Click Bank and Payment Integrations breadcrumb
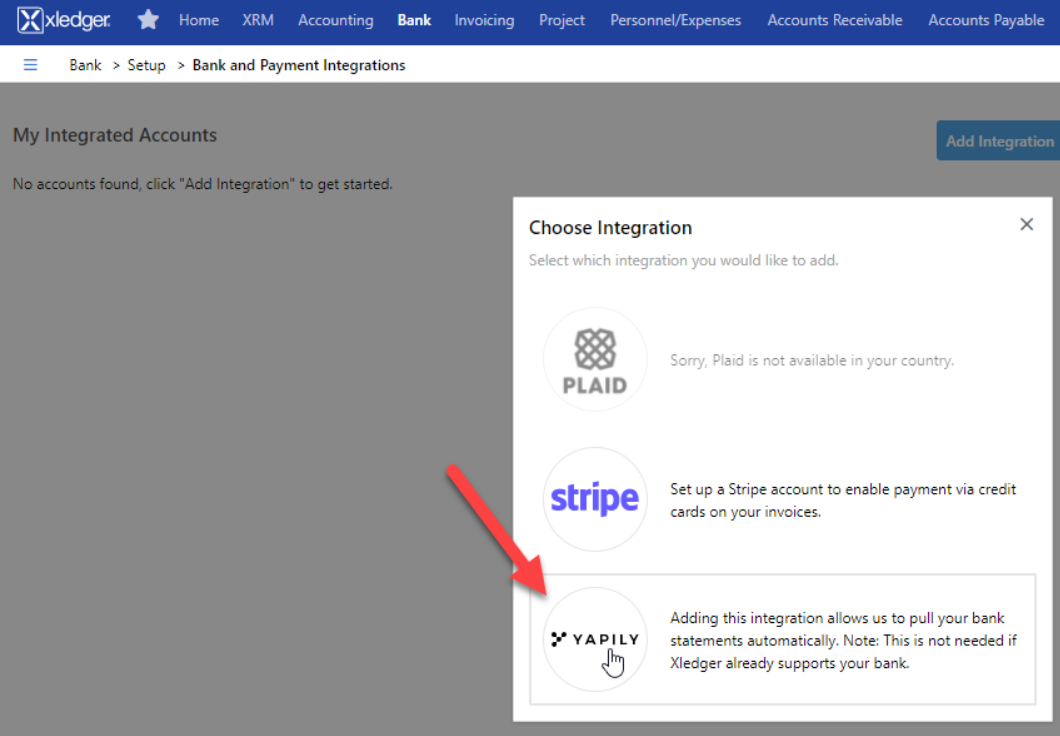The height and width of the screenshot is (736, 1060). pos(299,65)
